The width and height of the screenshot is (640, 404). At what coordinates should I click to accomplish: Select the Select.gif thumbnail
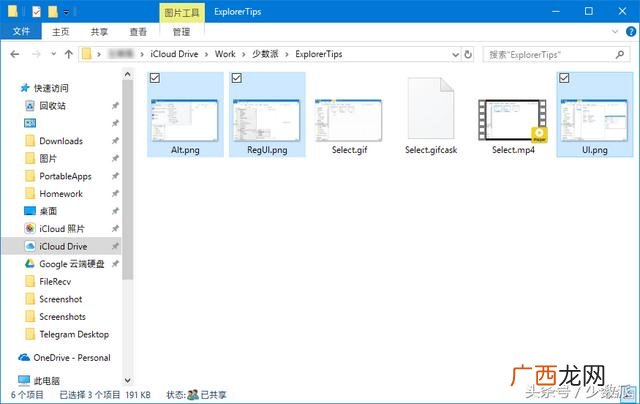(349, 120)
